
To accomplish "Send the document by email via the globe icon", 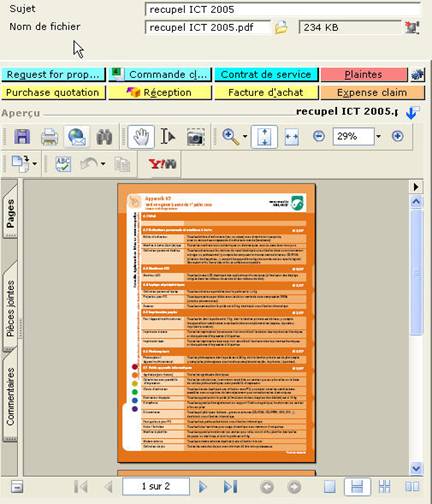I will [x=76, y=137].
